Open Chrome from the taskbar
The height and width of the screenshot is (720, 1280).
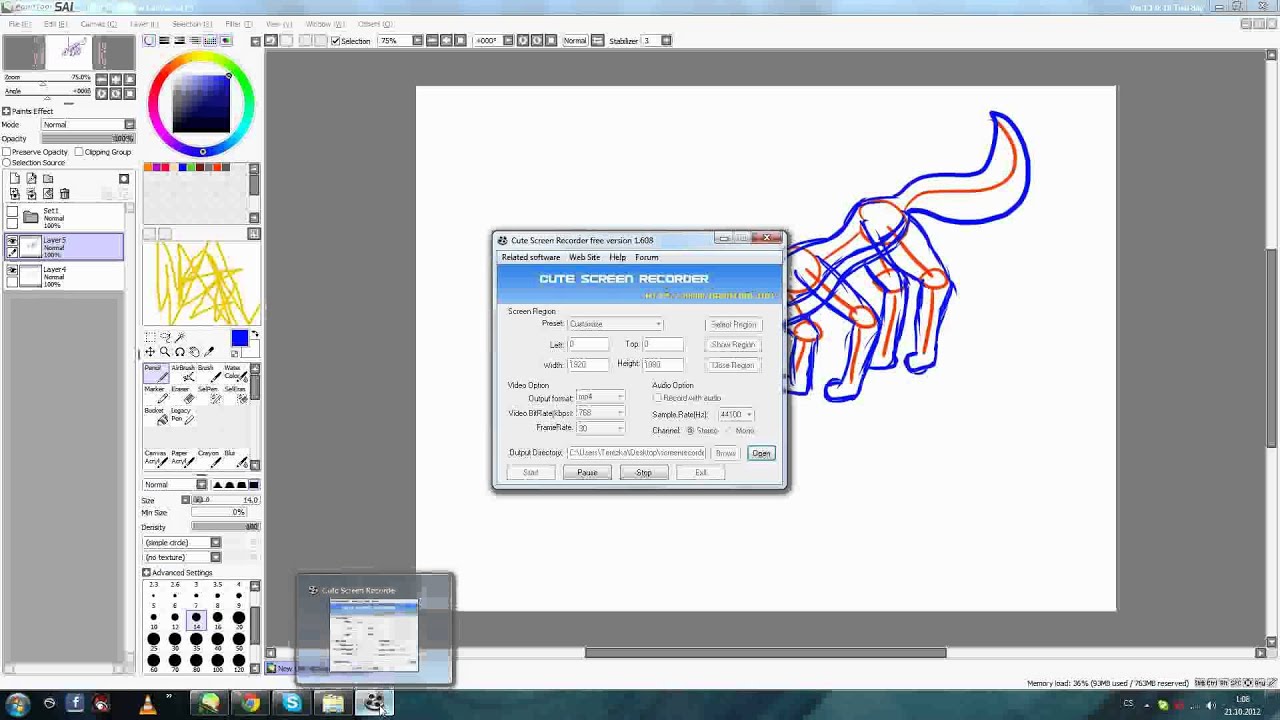(250, 704)
